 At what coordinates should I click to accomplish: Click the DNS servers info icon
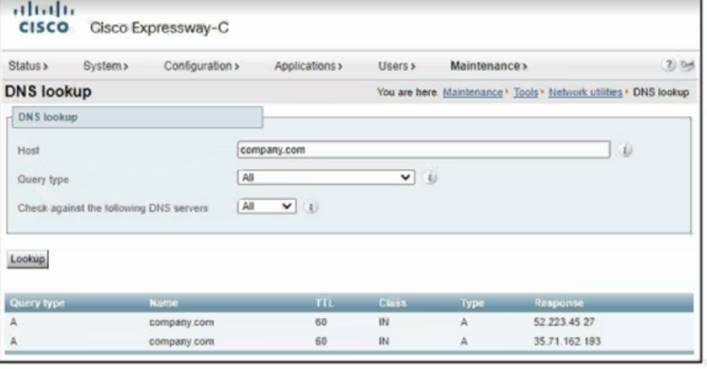pyautogui.click(x=311, y=207)
